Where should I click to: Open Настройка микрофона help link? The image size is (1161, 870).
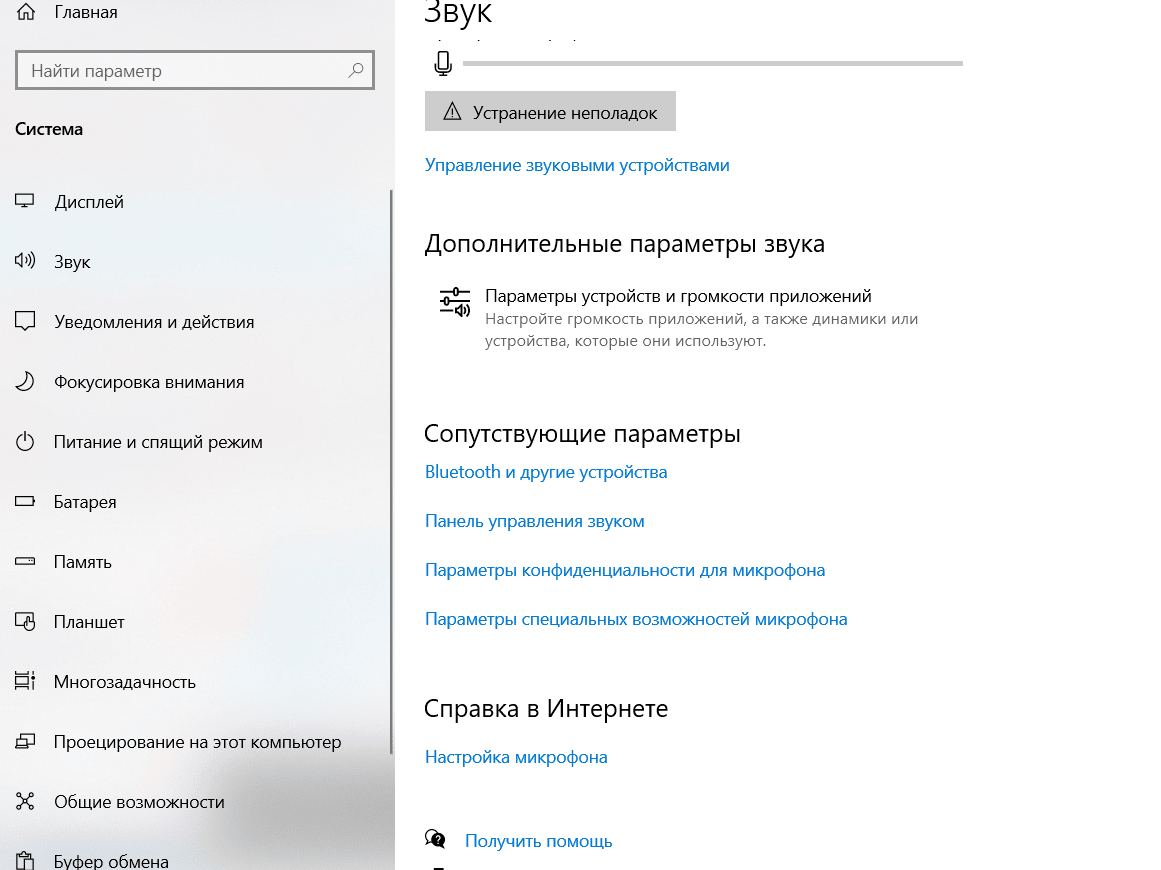click(x=516, y=757)
